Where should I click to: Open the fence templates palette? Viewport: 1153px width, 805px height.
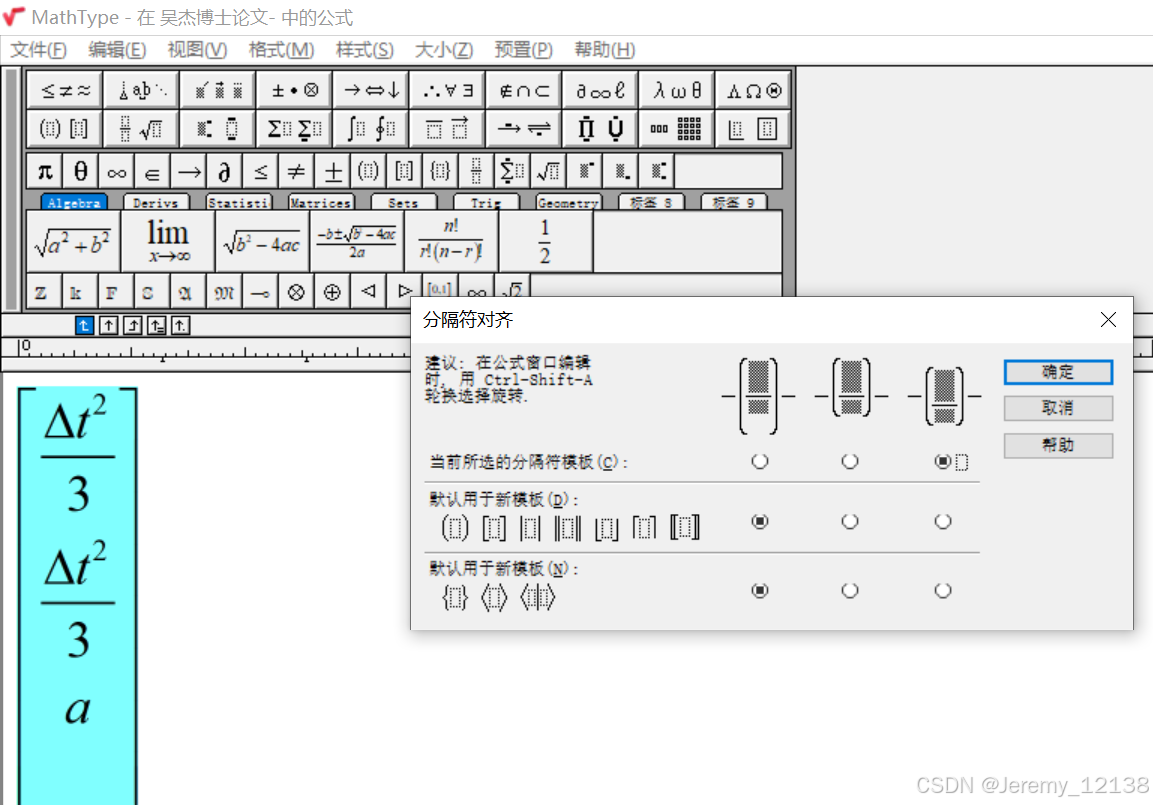tap(65, 129)
